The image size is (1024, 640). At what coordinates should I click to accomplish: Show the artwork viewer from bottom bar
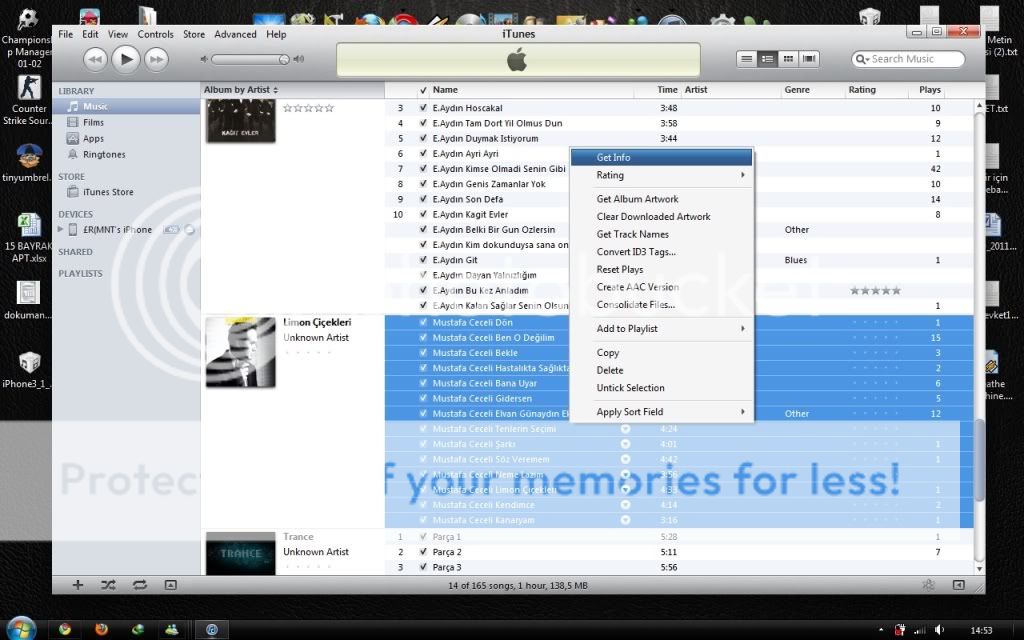click(x=170, y=585)
